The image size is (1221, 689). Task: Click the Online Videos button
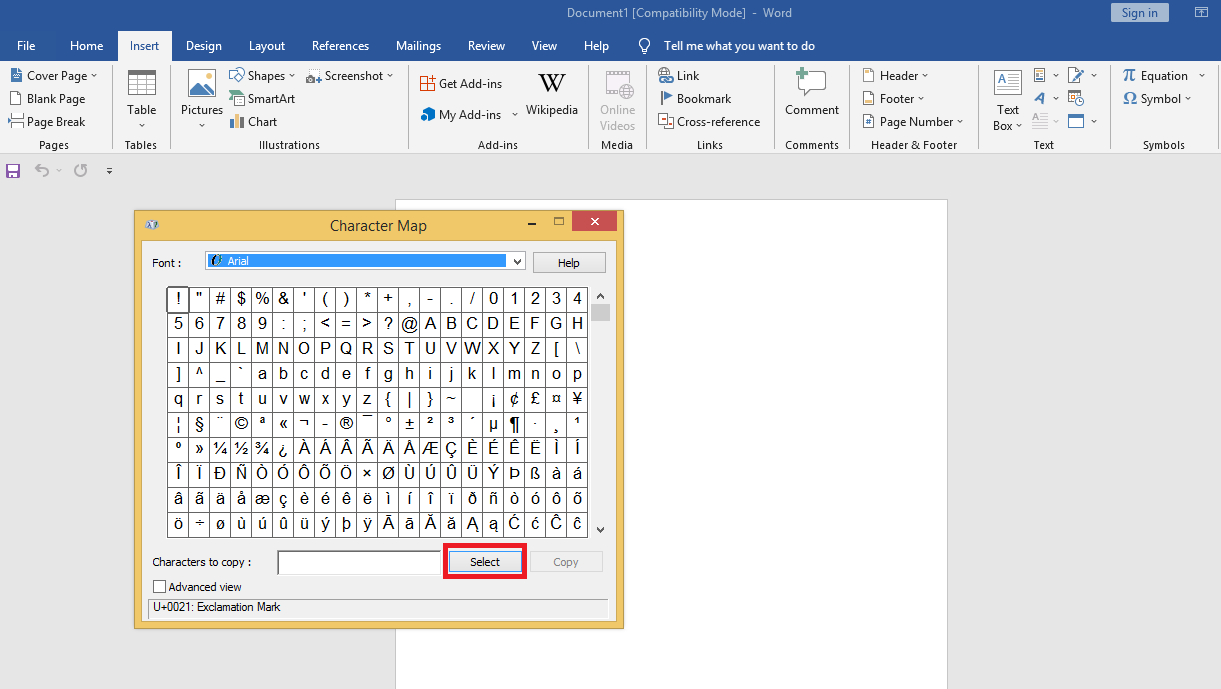point(617,100)
